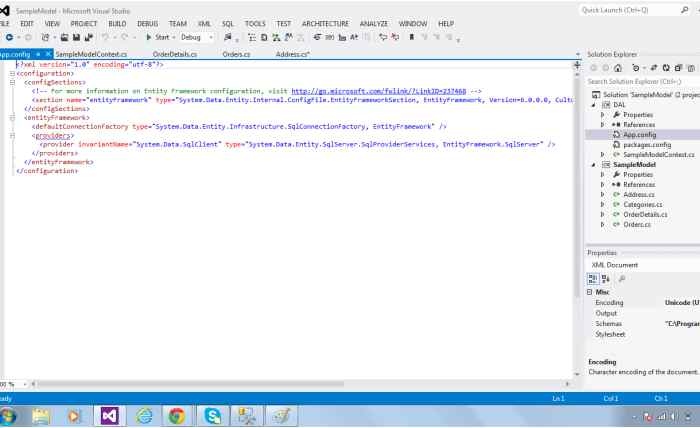Viewport: 700px width, 428px height.
Task: Collapse the providers outlining node
Action: 12,136
